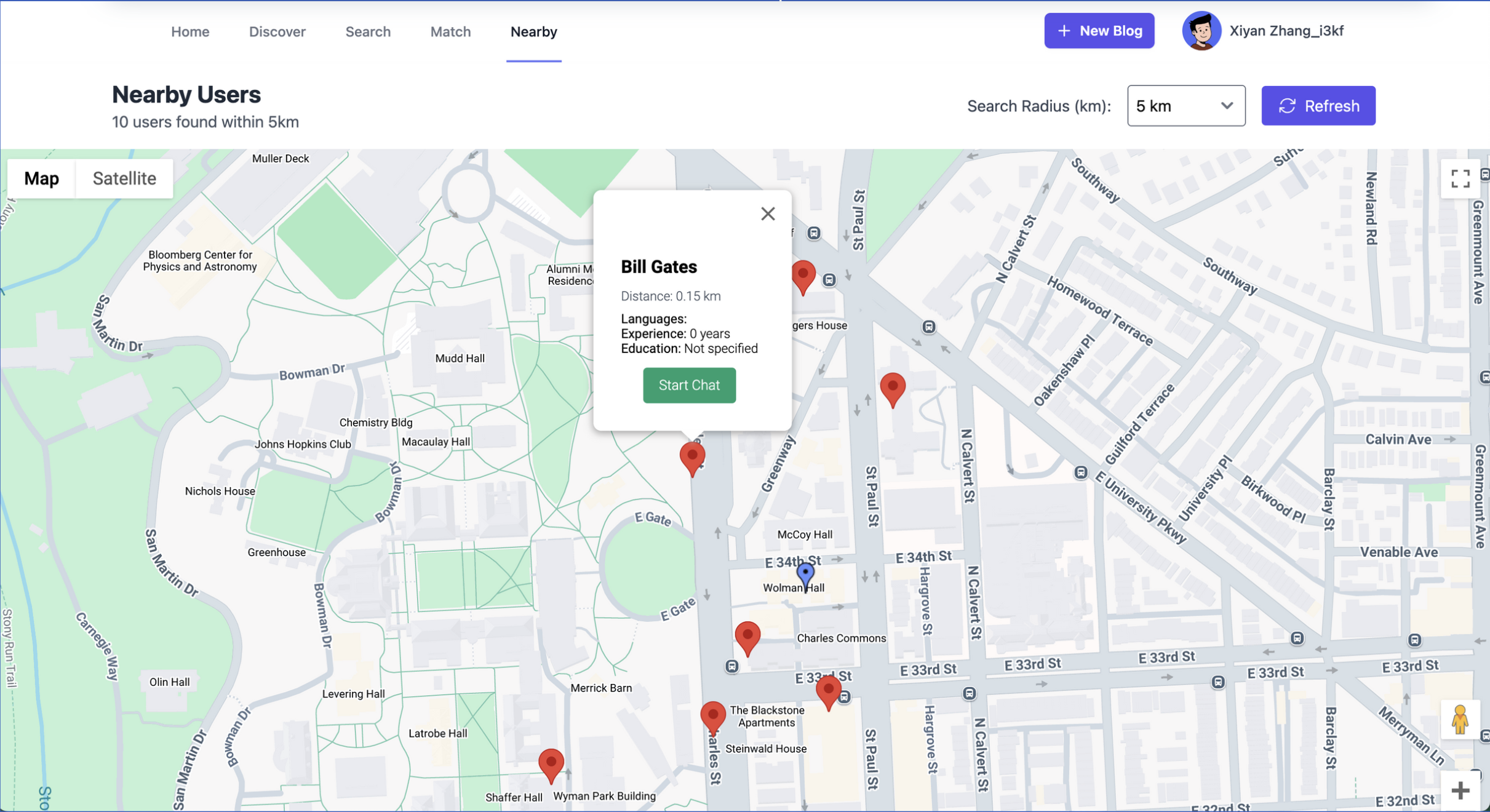Switch map to Satellite view

point(124,178)
